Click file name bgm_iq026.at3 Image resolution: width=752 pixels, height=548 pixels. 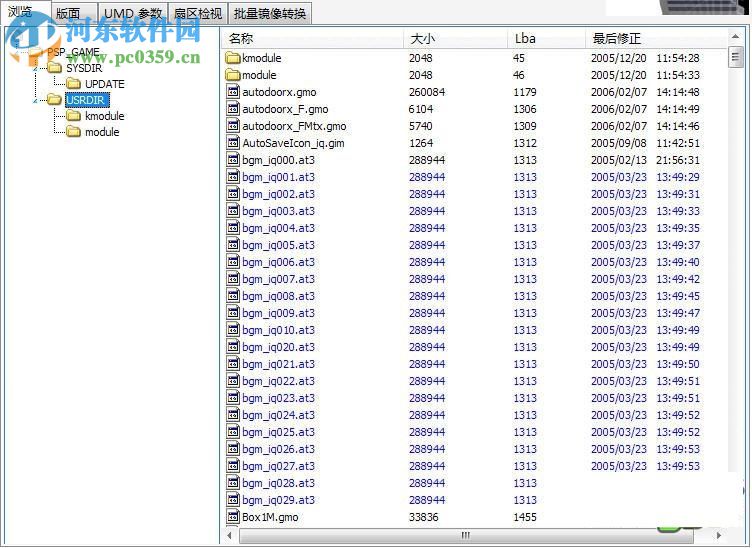click(279, 449)
